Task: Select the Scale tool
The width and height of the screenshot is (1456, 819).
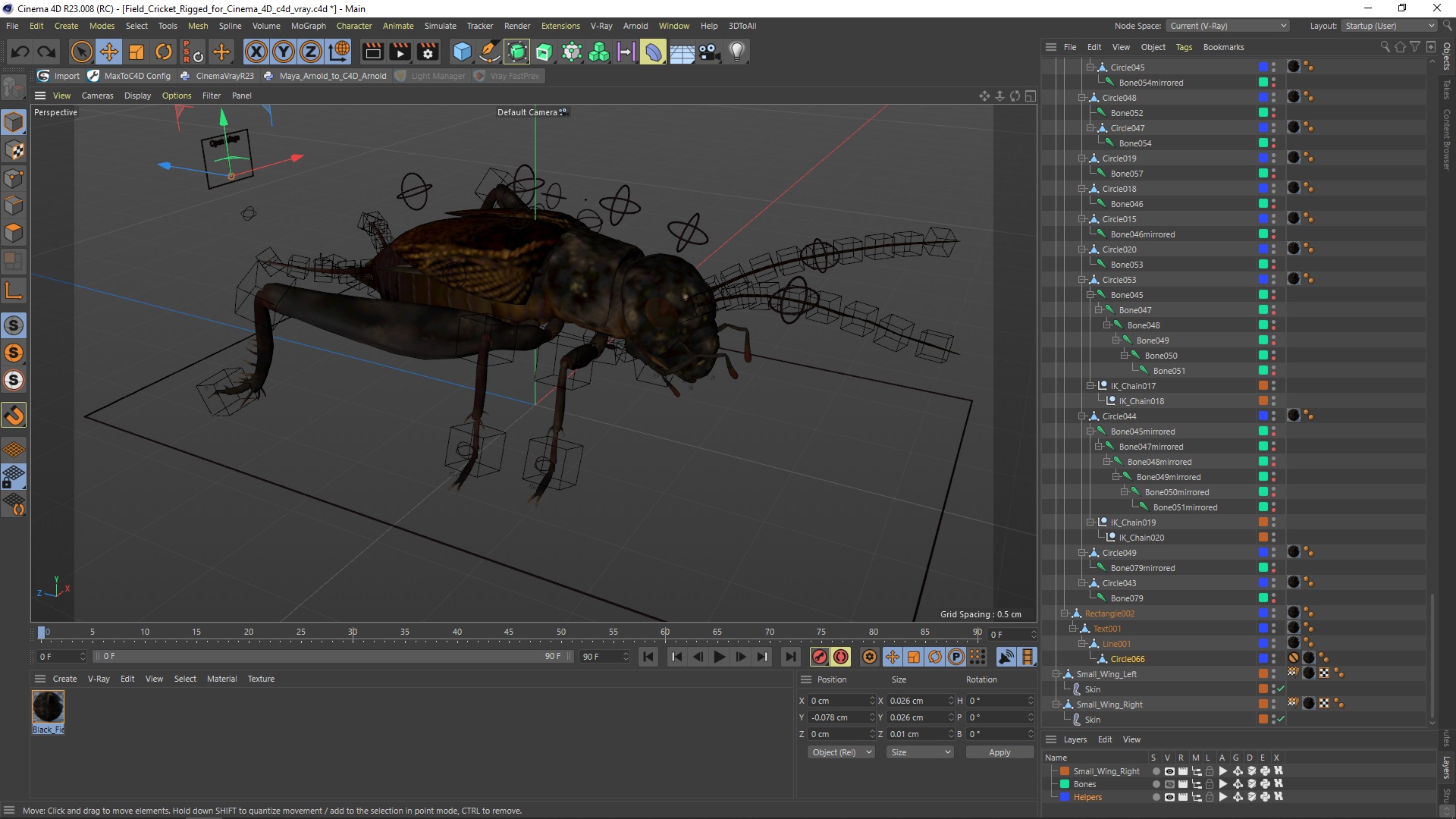Action: [x=136, y=52]
